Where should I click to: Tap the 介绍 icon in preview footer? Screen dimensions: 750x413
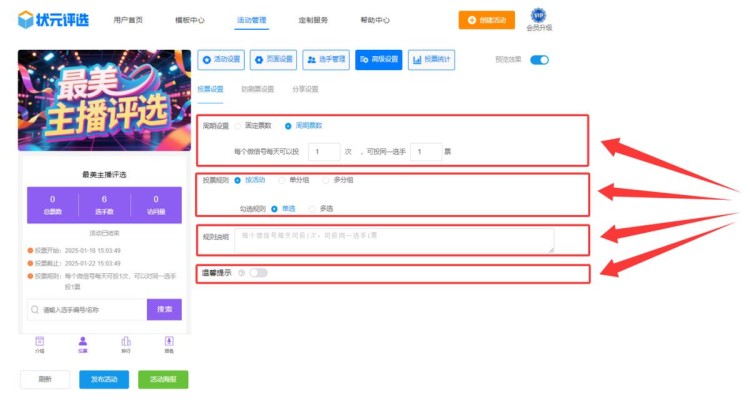point(40,343)
